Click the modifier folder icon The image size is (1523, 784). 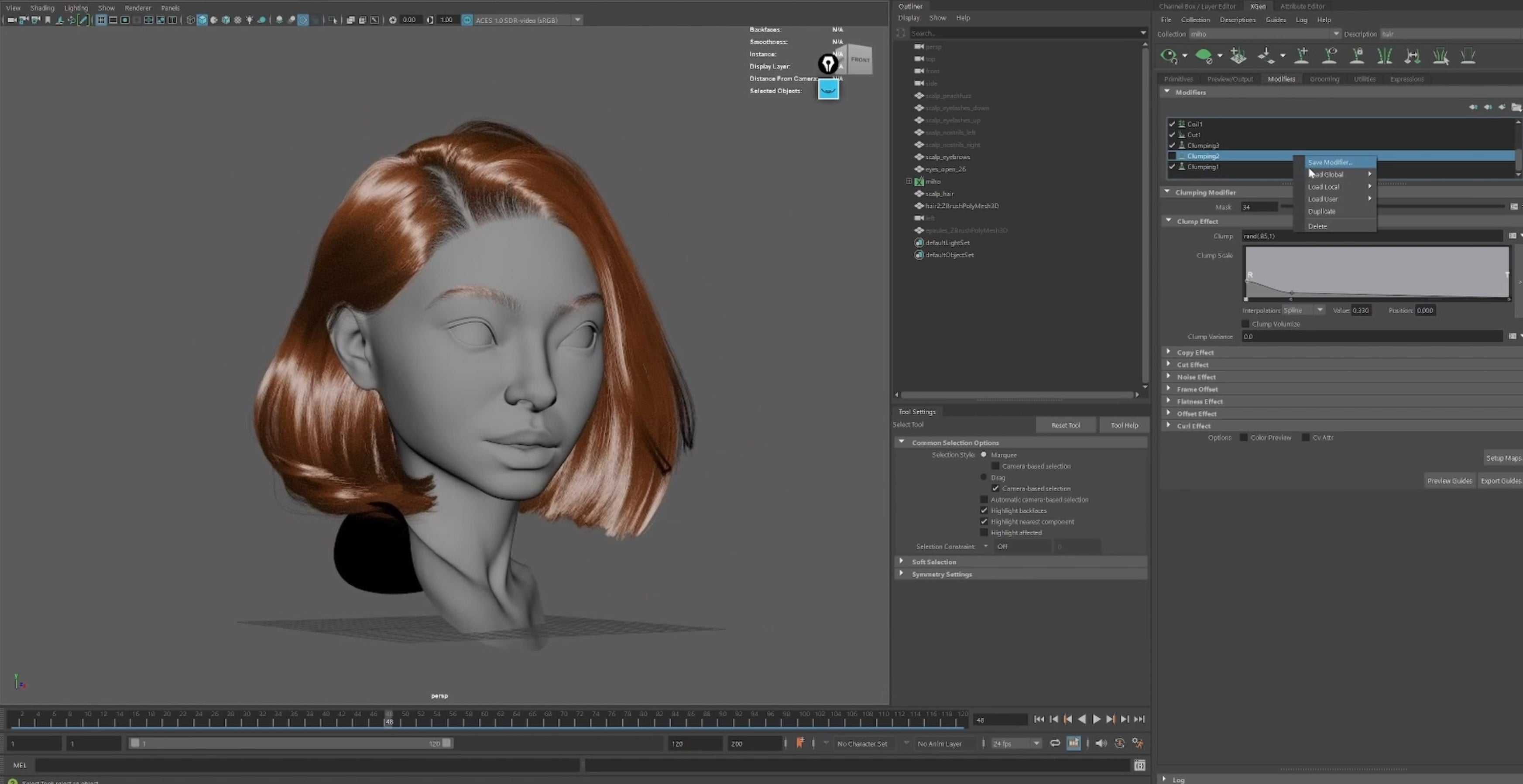pyautogui.click(x=1516, y=107)
